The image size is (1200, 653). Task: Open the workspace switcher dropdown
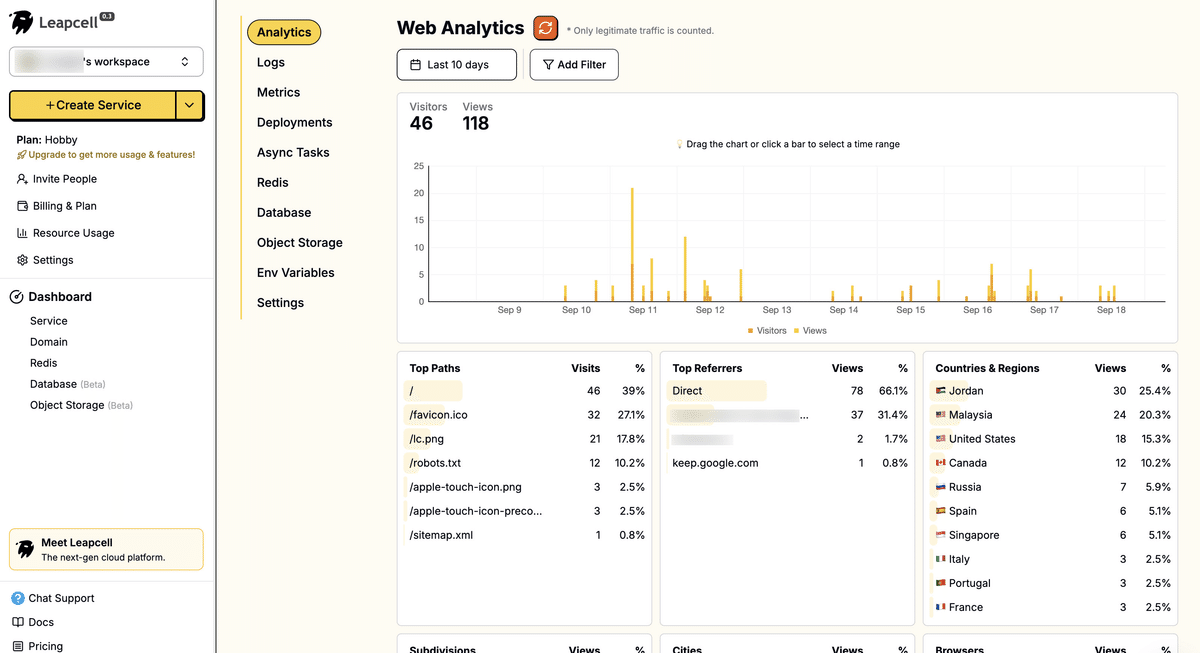[x=106, y=62]
